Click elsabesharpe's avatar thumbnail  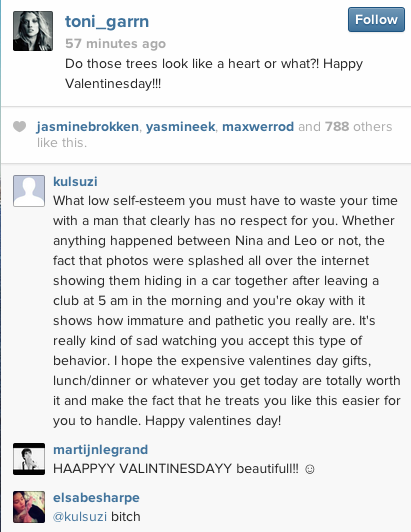pyautogui.click(x=29, y=507)
